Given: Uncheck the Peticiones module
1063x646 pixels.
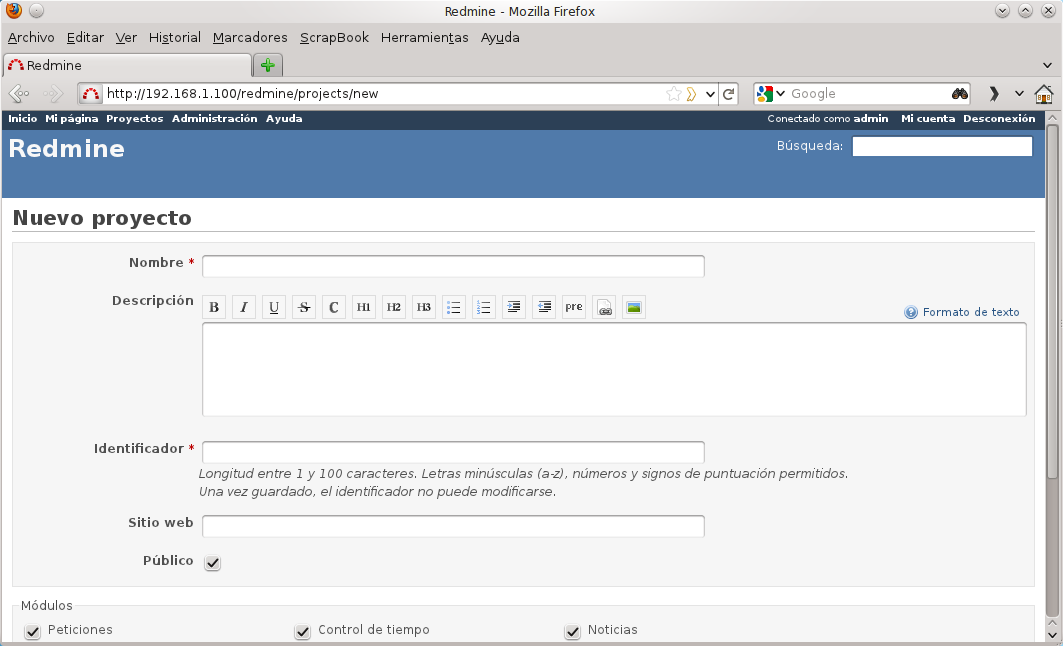Looking at the screenshot, I should 33,632.
